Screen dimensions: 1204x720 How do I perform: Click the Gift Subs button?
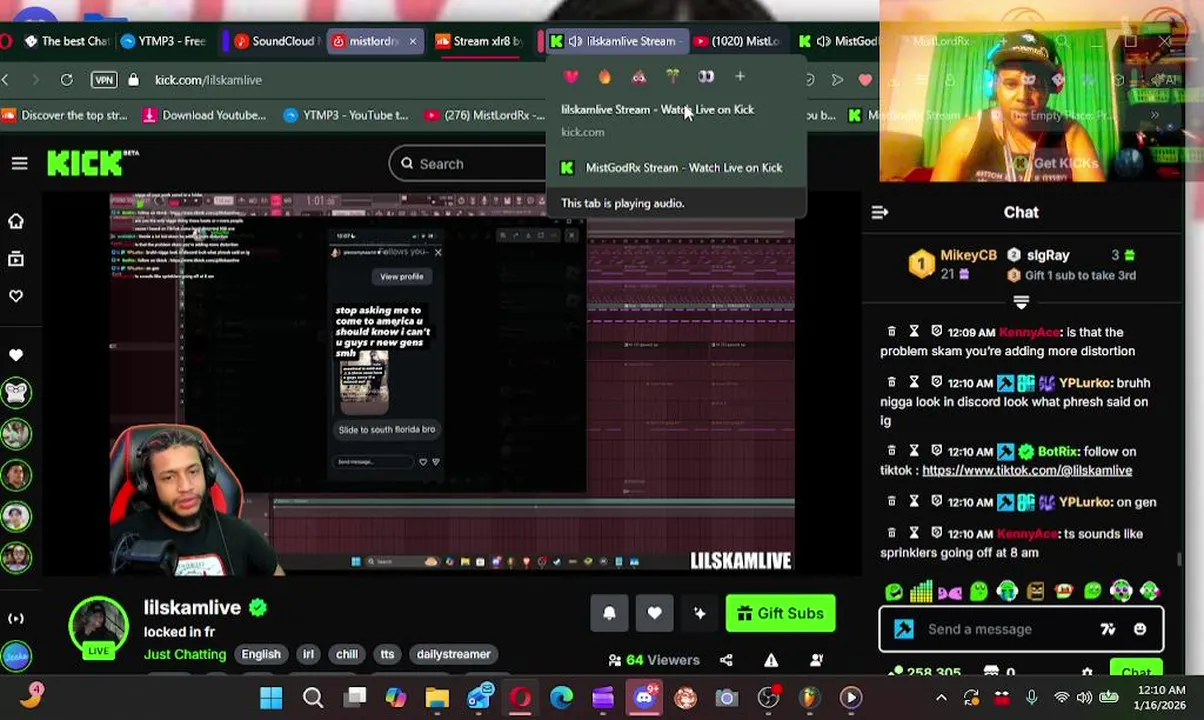click(780, 613)
